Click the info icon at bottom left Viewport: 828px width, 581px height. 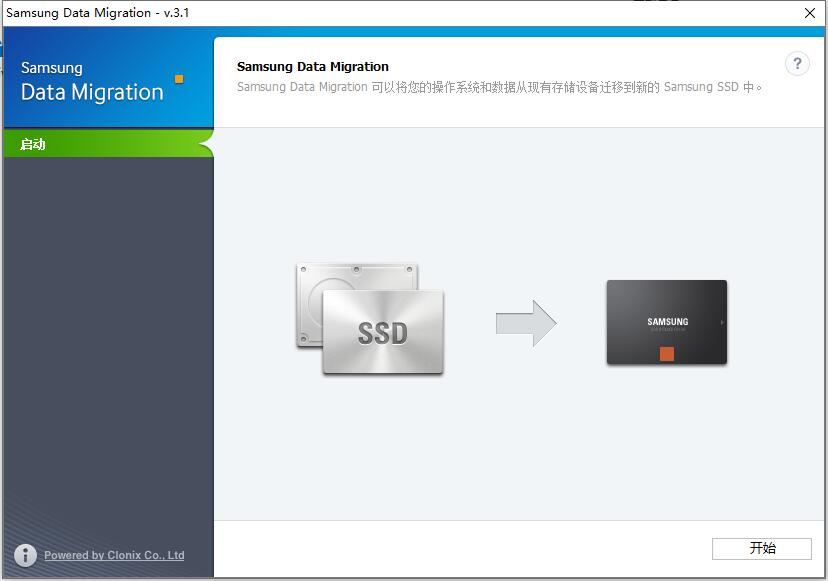[25, 556]
